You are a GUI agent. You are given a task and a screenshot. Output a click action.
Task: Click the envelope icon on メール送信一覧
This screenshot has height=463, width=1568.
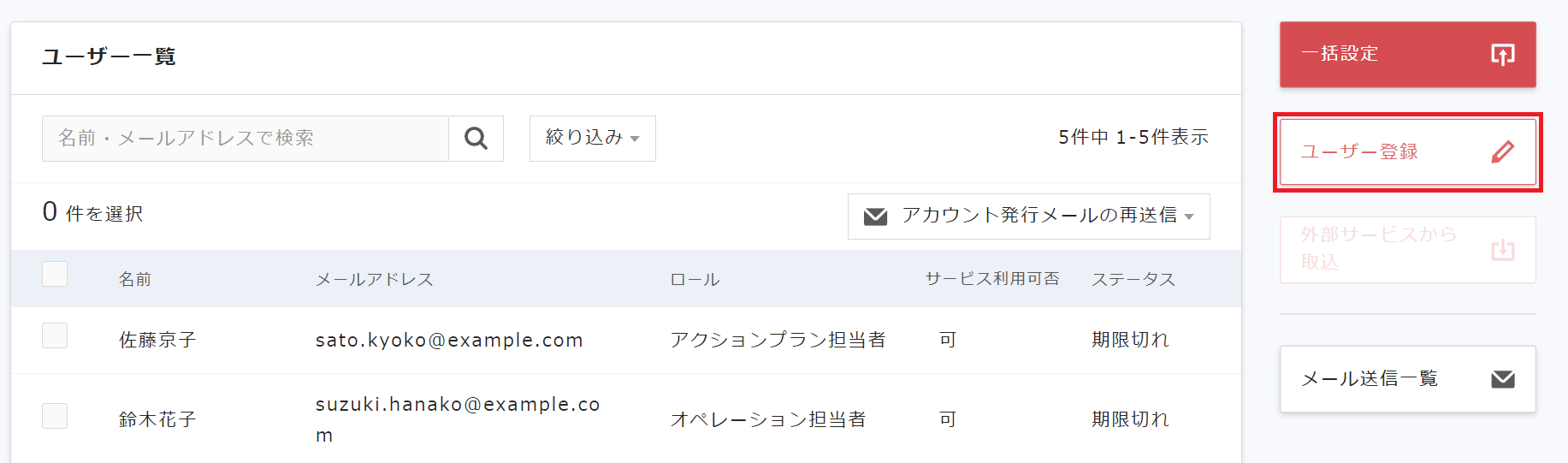[x=1502, y=379]
